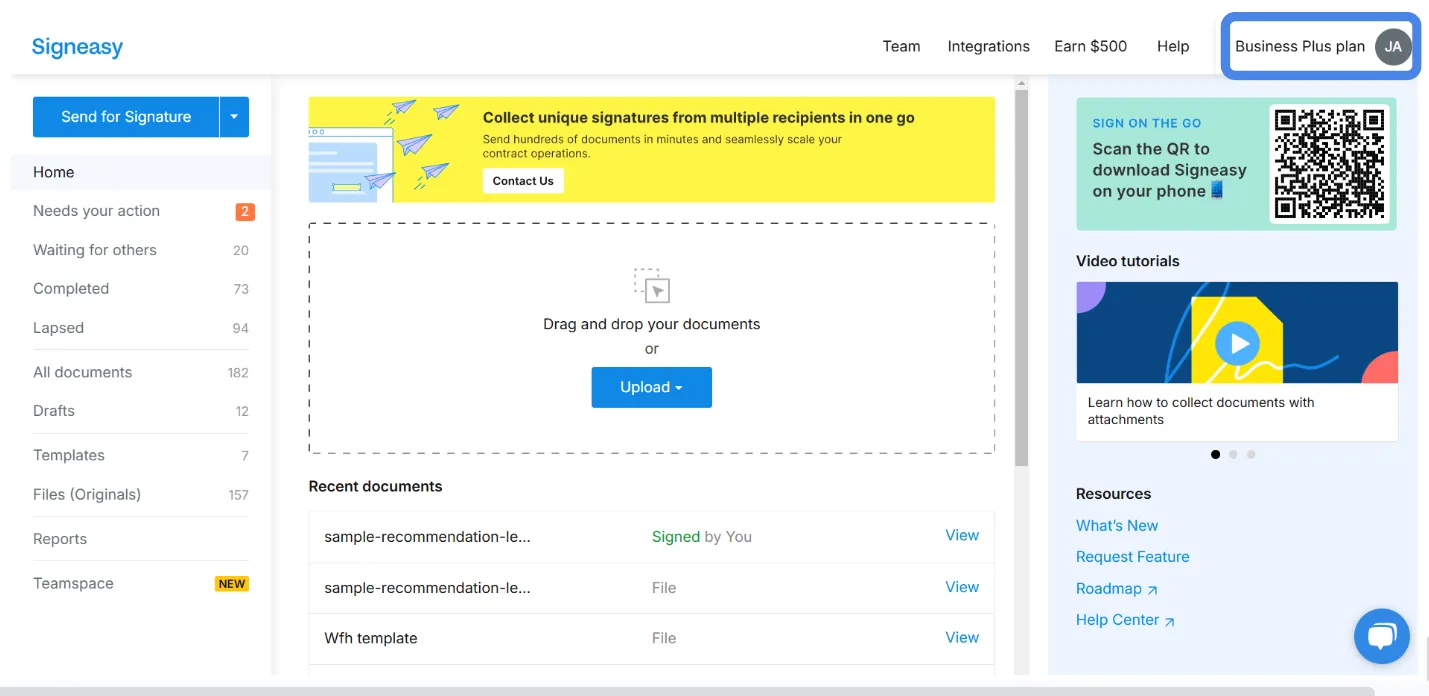Click the Wfh template file name
The height and width of the screenshot is (696, 1429).
371,638
